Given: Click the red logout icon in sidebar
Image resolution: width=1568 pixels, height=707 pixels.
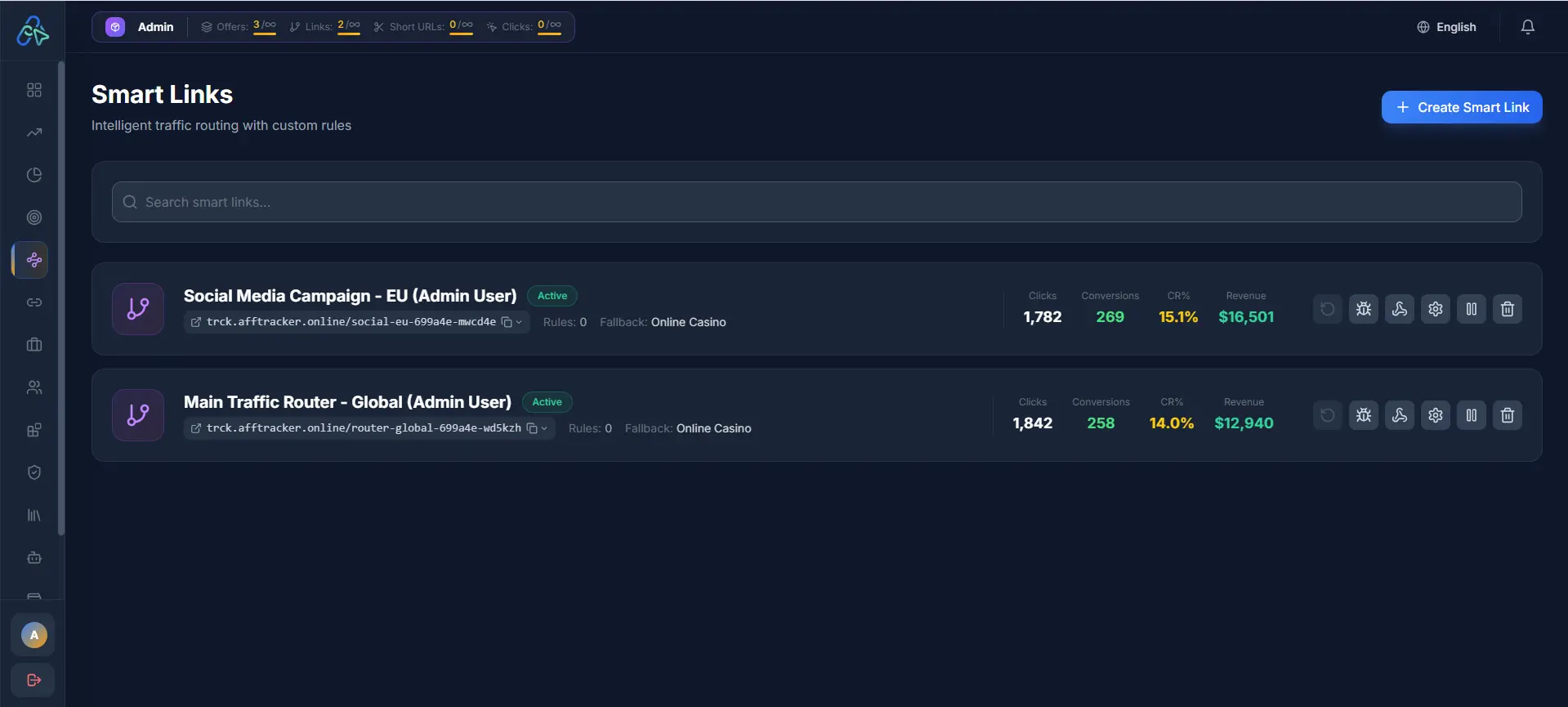Looking at the screenshot, I should 34,680.
